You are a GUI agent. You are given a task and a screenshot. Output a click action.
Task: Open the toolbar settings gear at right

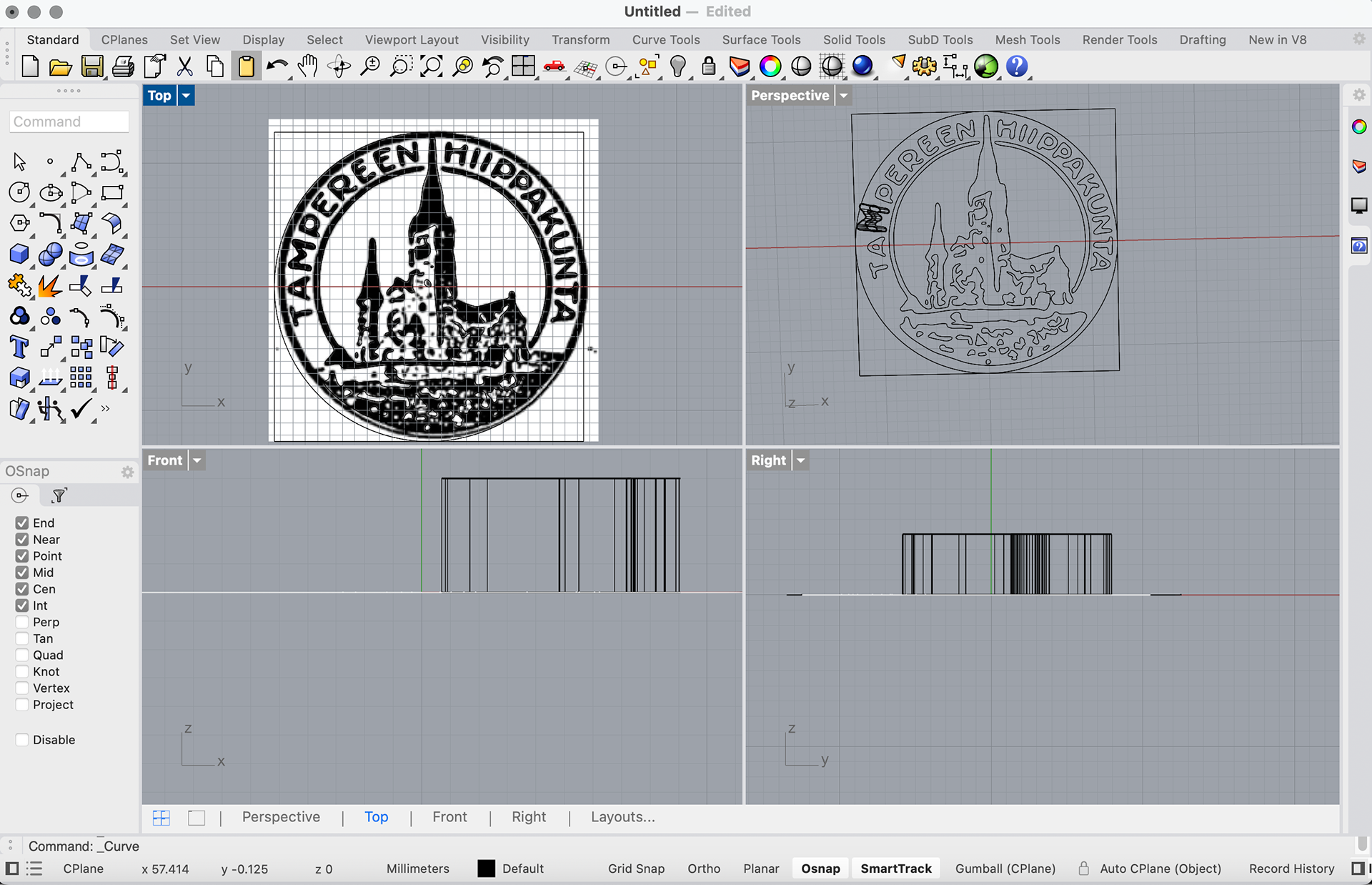(1358, 39)
